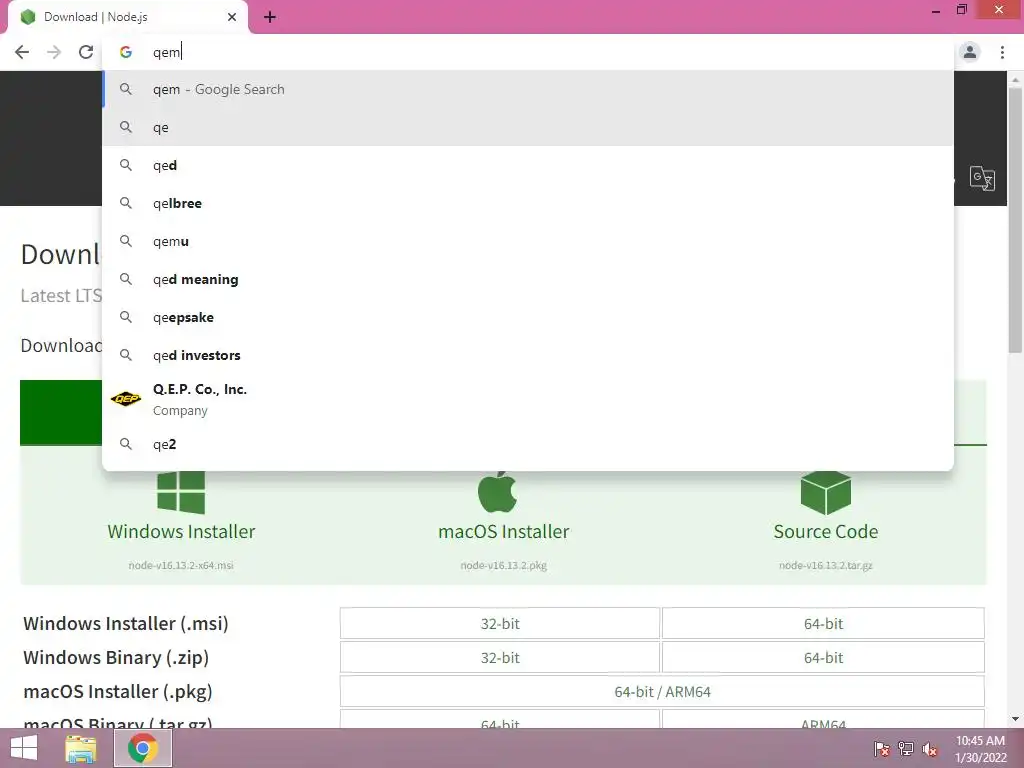Click the page vertical scrollbar thumb

[1015, 219]
